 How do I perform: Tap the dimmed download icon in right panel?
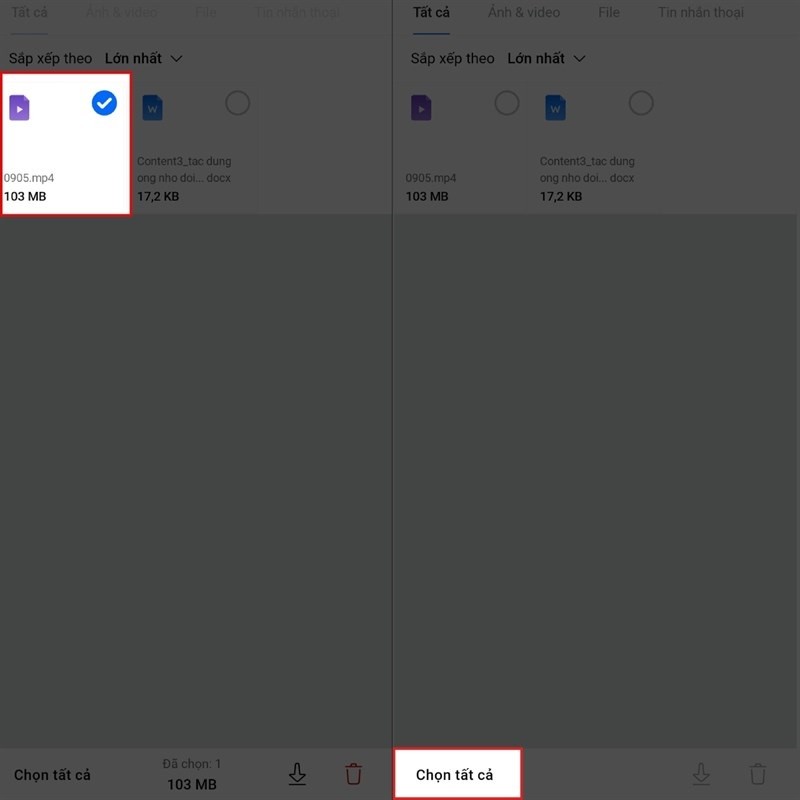[x=701, y=773]
